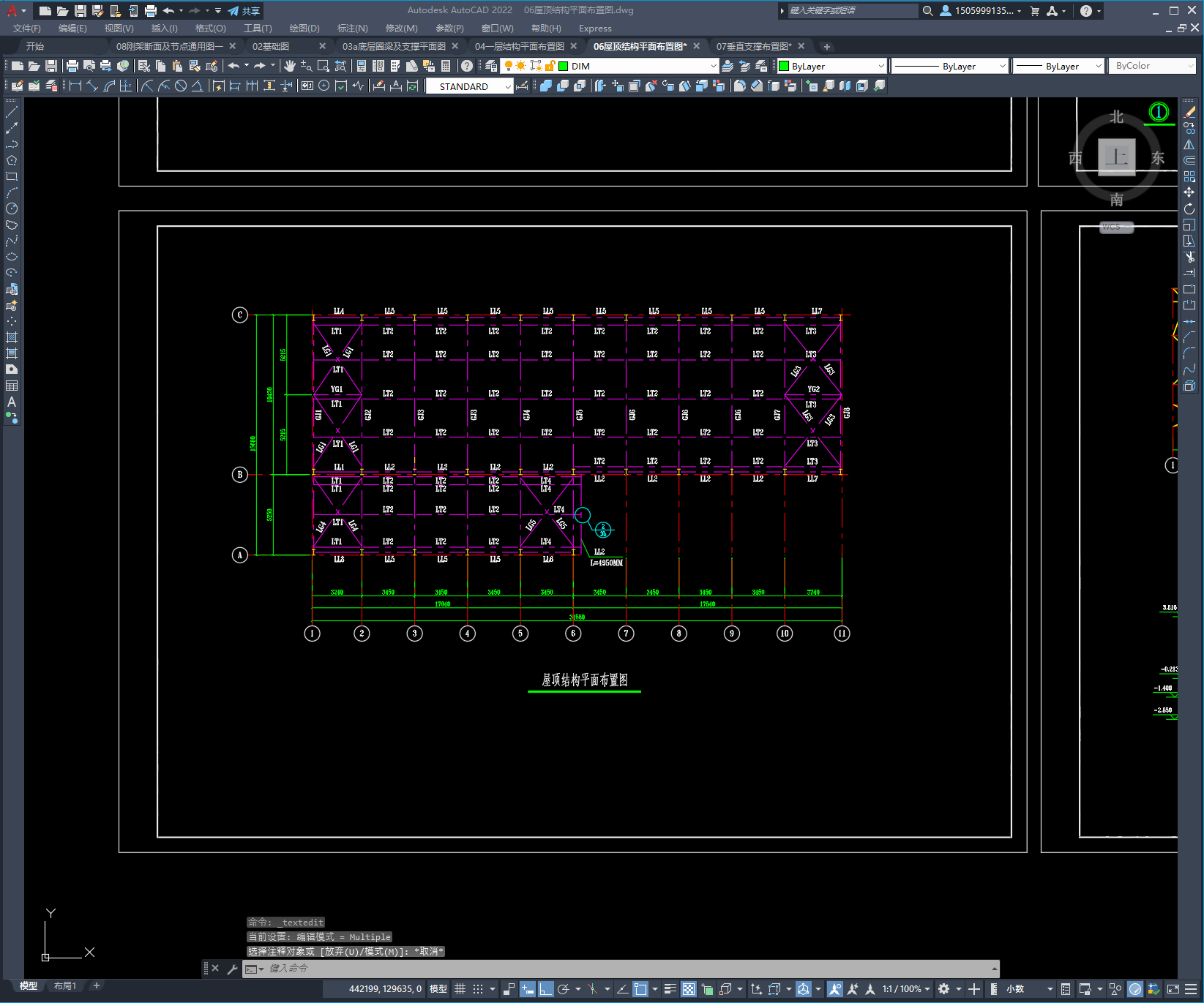Screen dimensions: 1204x1003
Task: Select the Rotate tool in modify toolbar
Action: 1189,209
